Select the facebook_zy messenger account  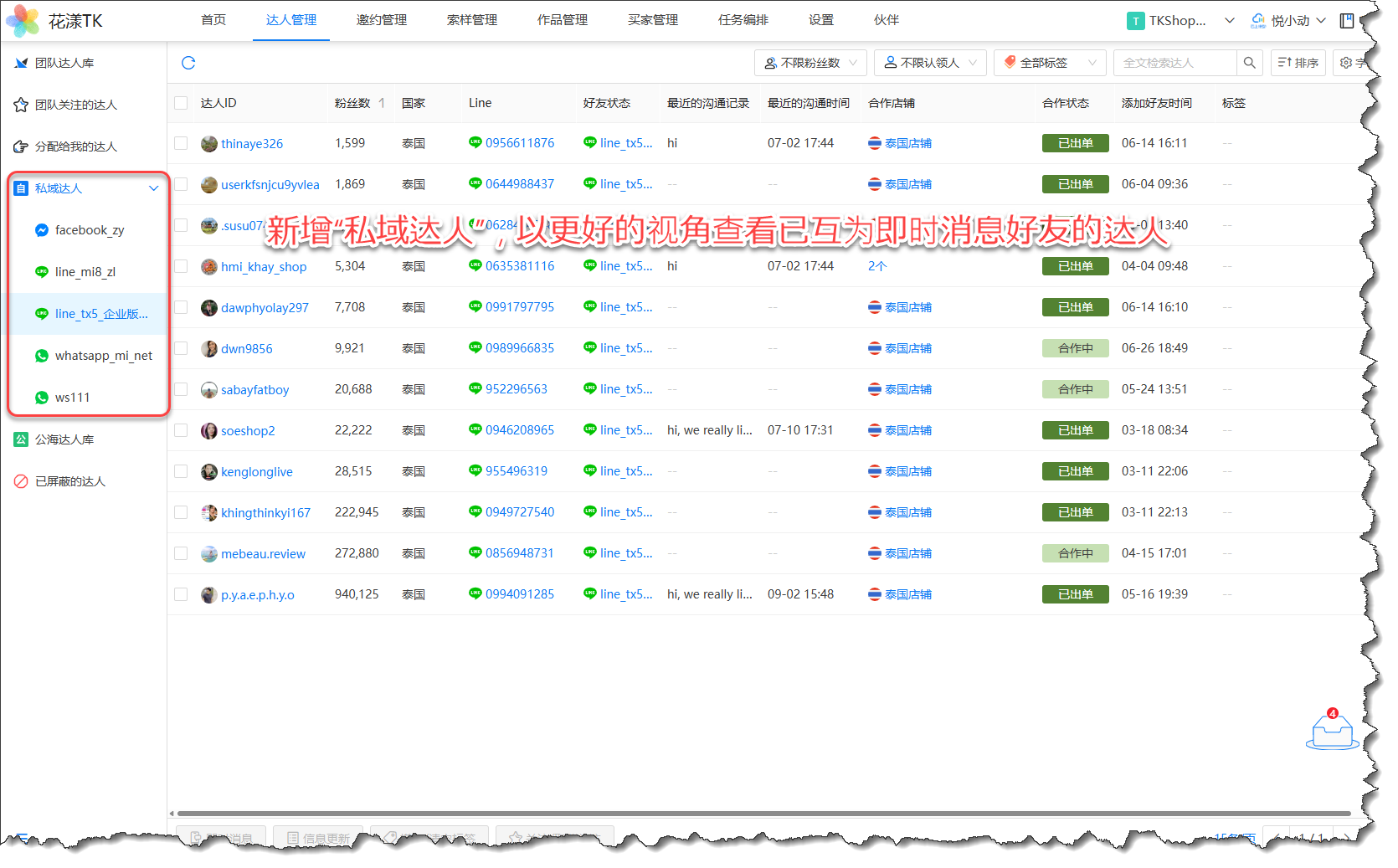(x=89, y=230)
